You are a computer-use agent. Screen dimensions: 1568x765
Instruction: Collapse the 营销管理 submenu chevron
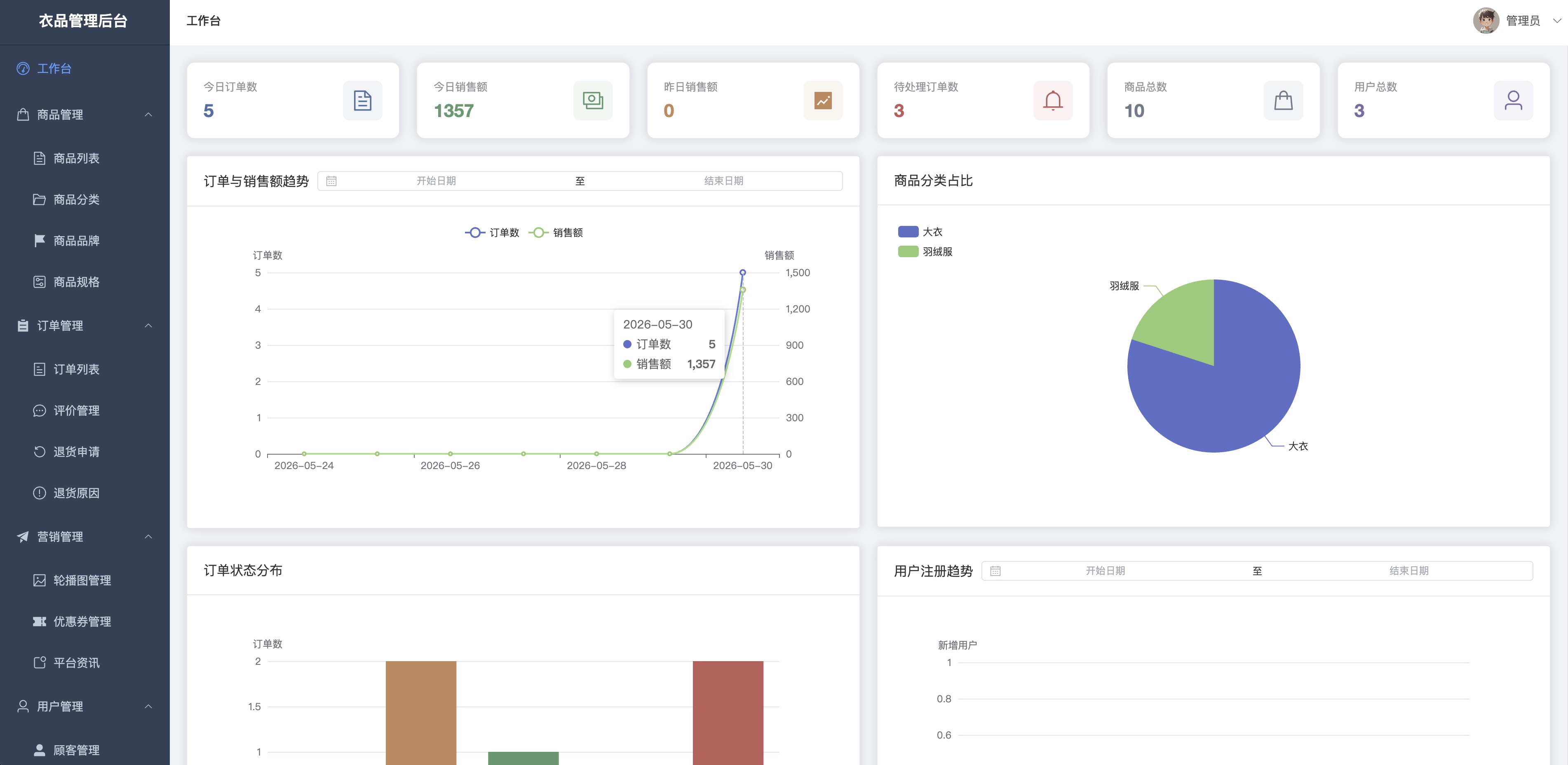[x=148, y=537]
